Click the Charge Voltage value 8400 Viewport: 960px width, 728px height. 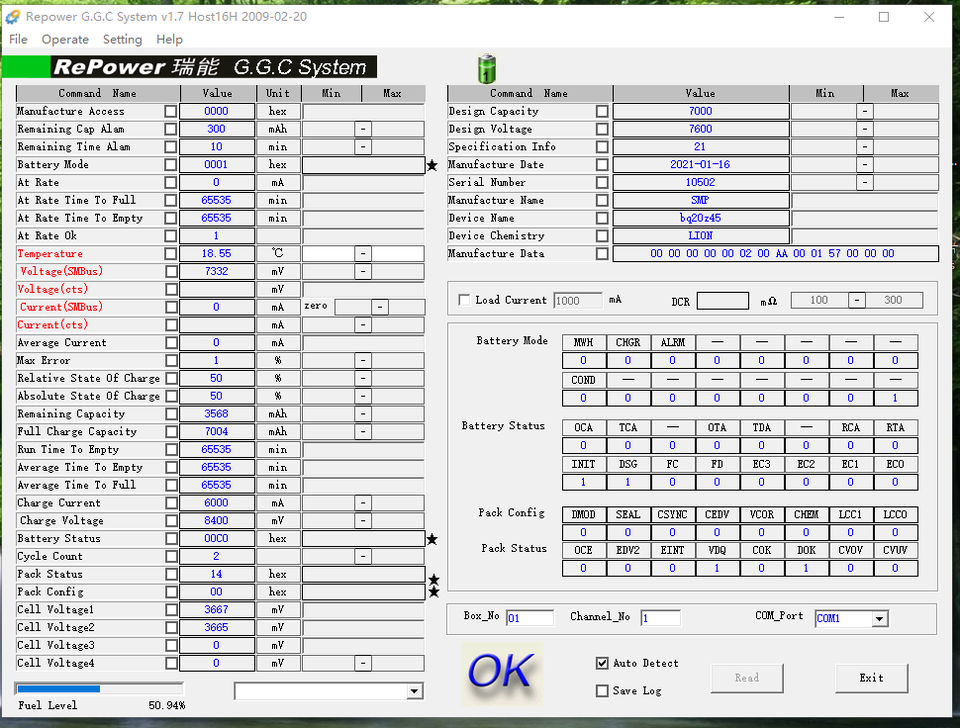tap(217, 521)
